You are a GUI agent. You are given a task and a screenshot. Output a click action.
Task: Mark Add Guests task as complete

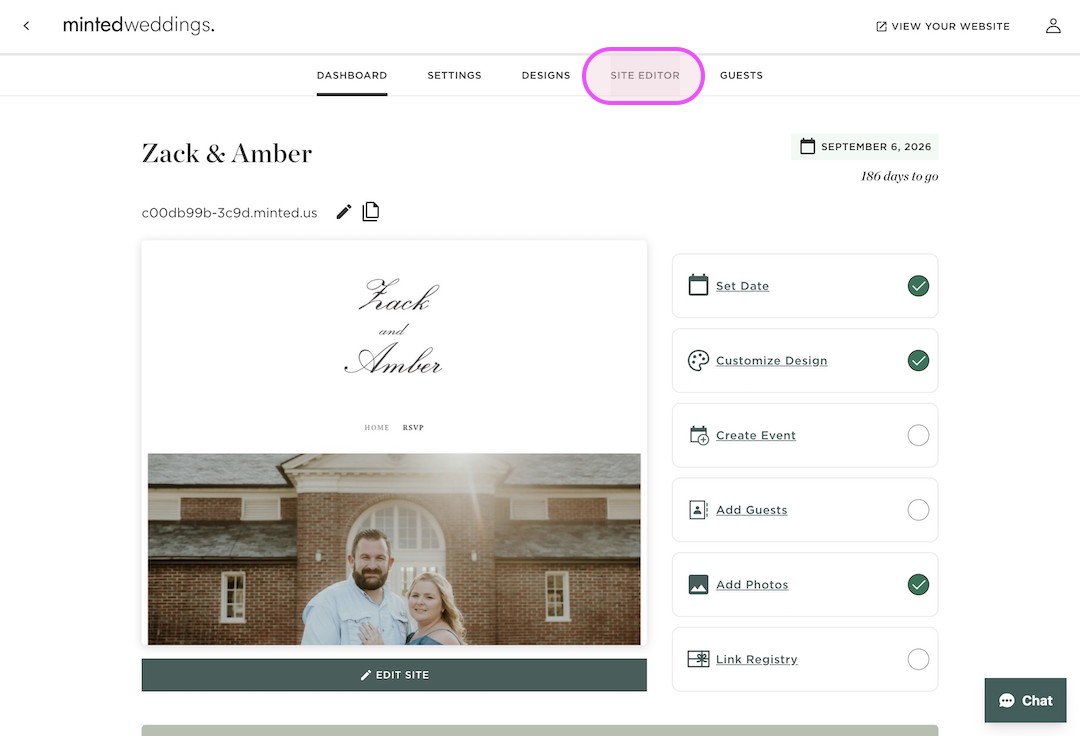918,510
